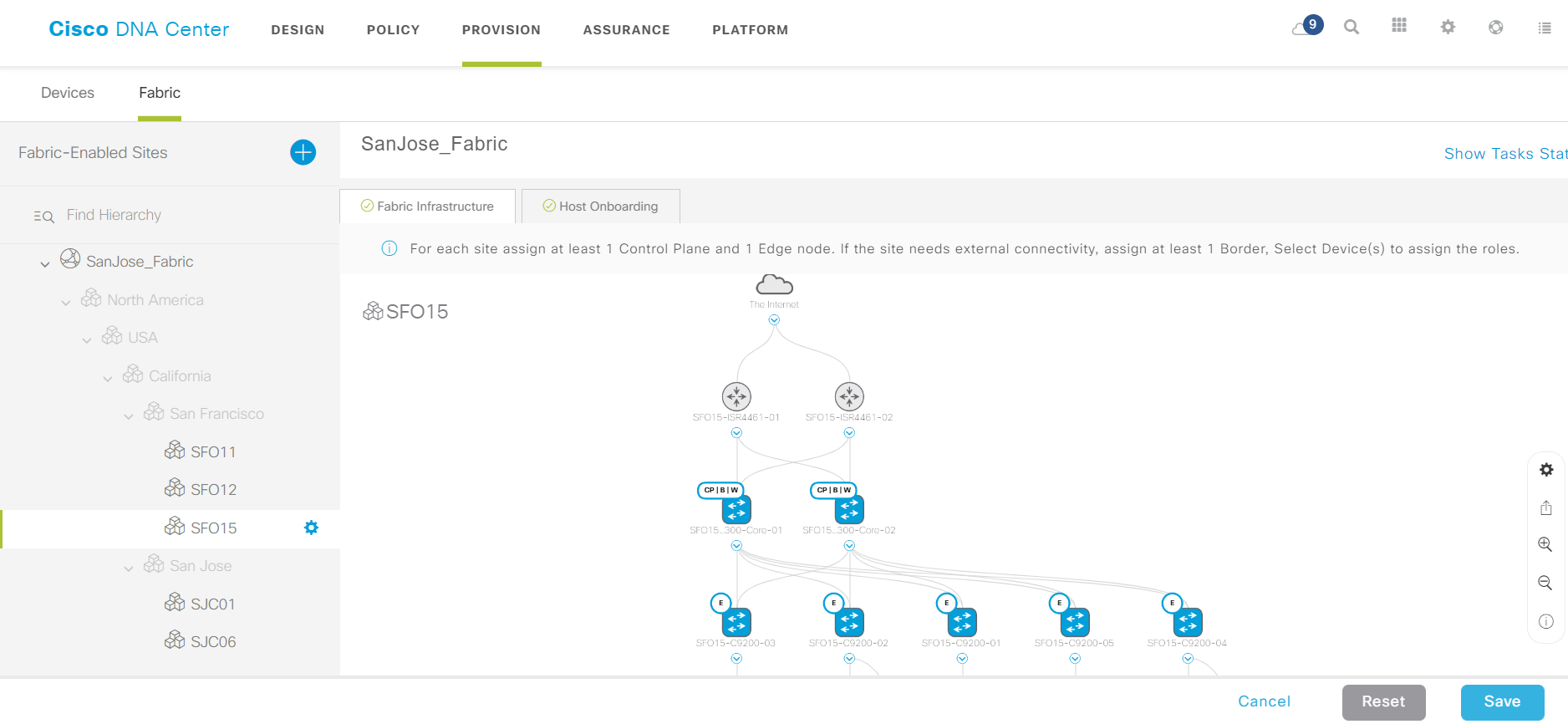The height and width of the screenshot is (724, 1568).
Task: Click the Save button
Action: pyautogui.click(x=1502, y=702)
